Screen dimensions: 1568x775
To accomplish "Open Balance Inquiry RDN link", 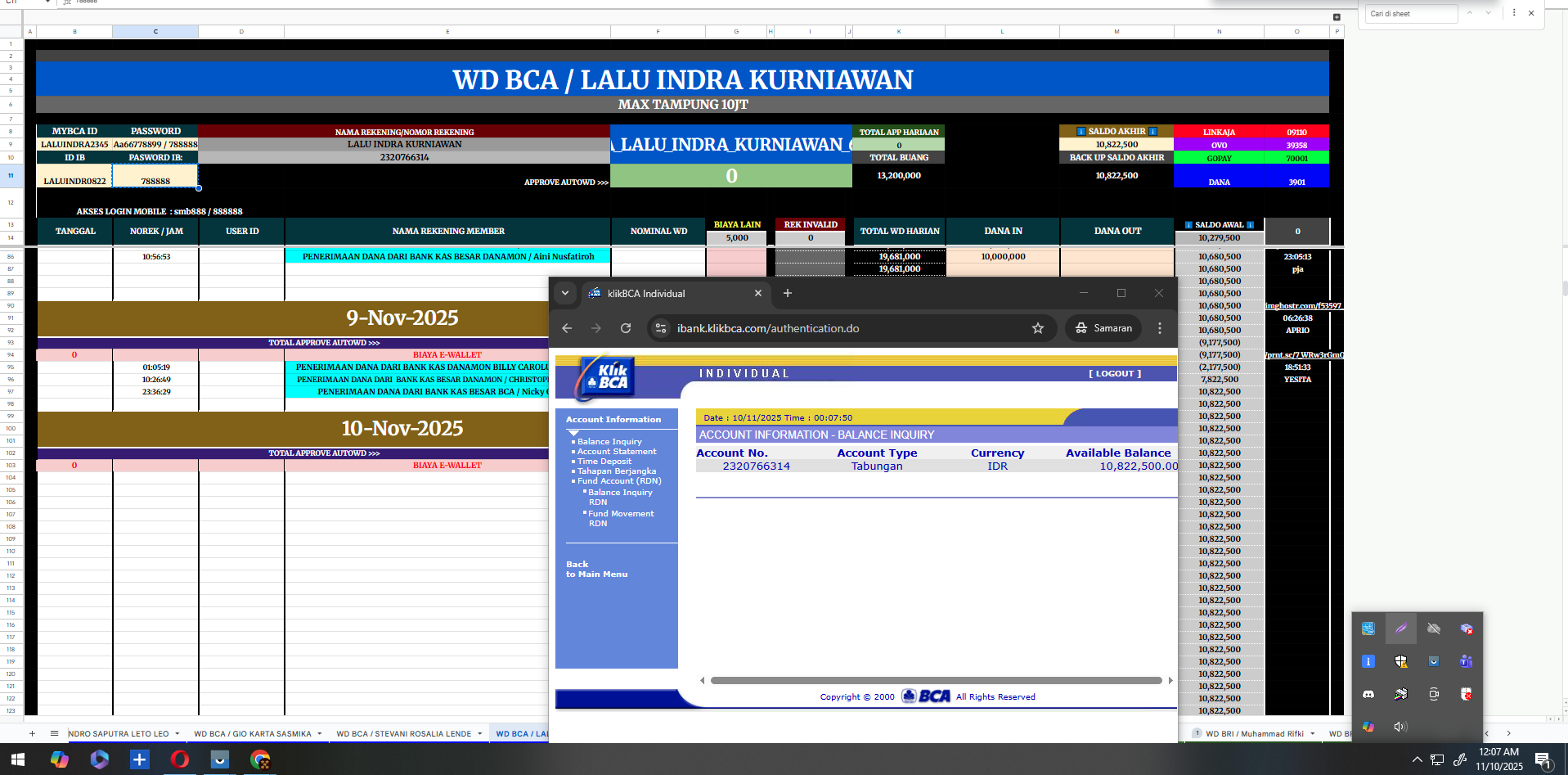I will (620, 497).
